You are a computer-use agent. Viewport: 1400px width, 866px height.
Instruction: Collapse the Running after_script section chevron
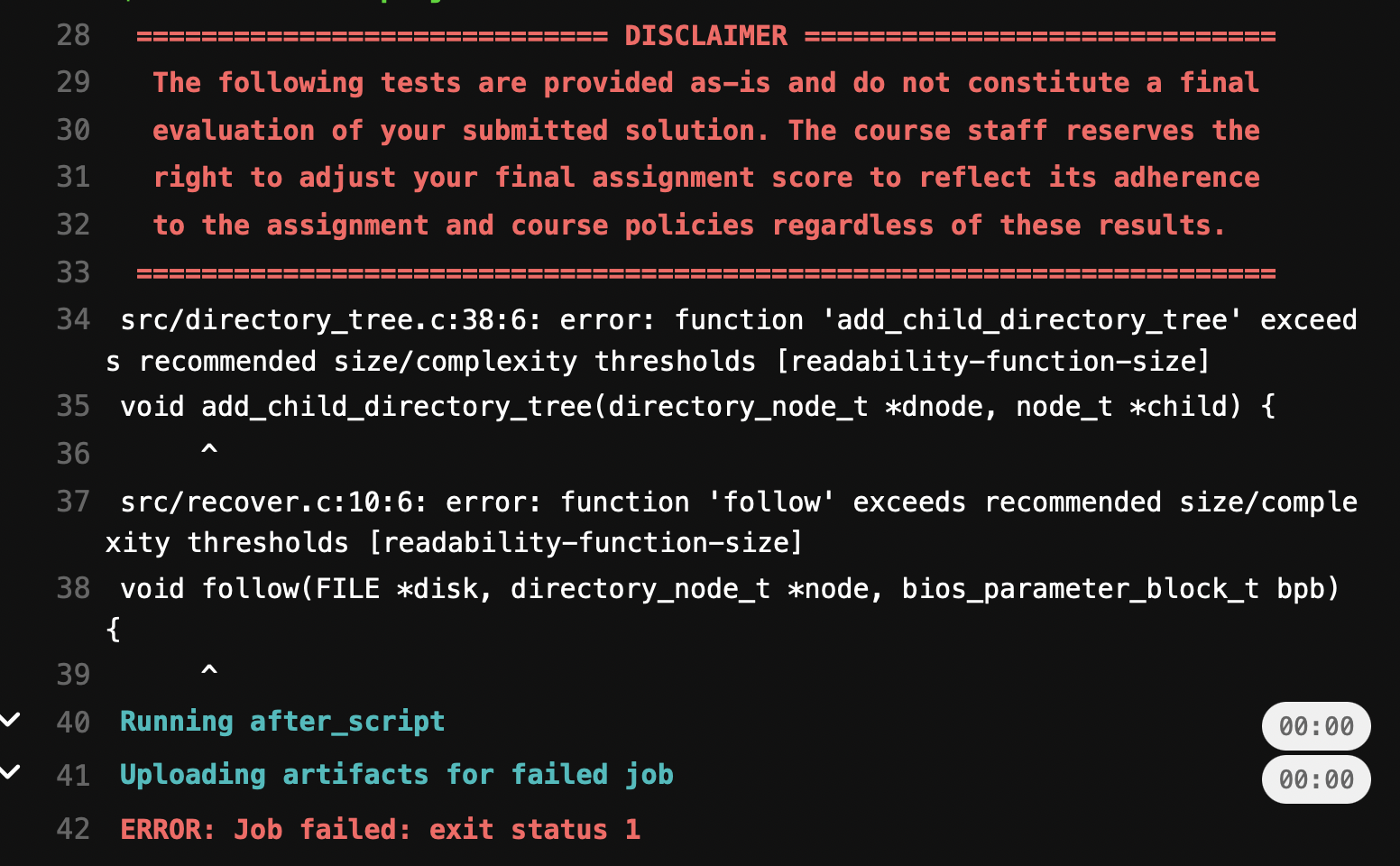[x=11, y=720]
